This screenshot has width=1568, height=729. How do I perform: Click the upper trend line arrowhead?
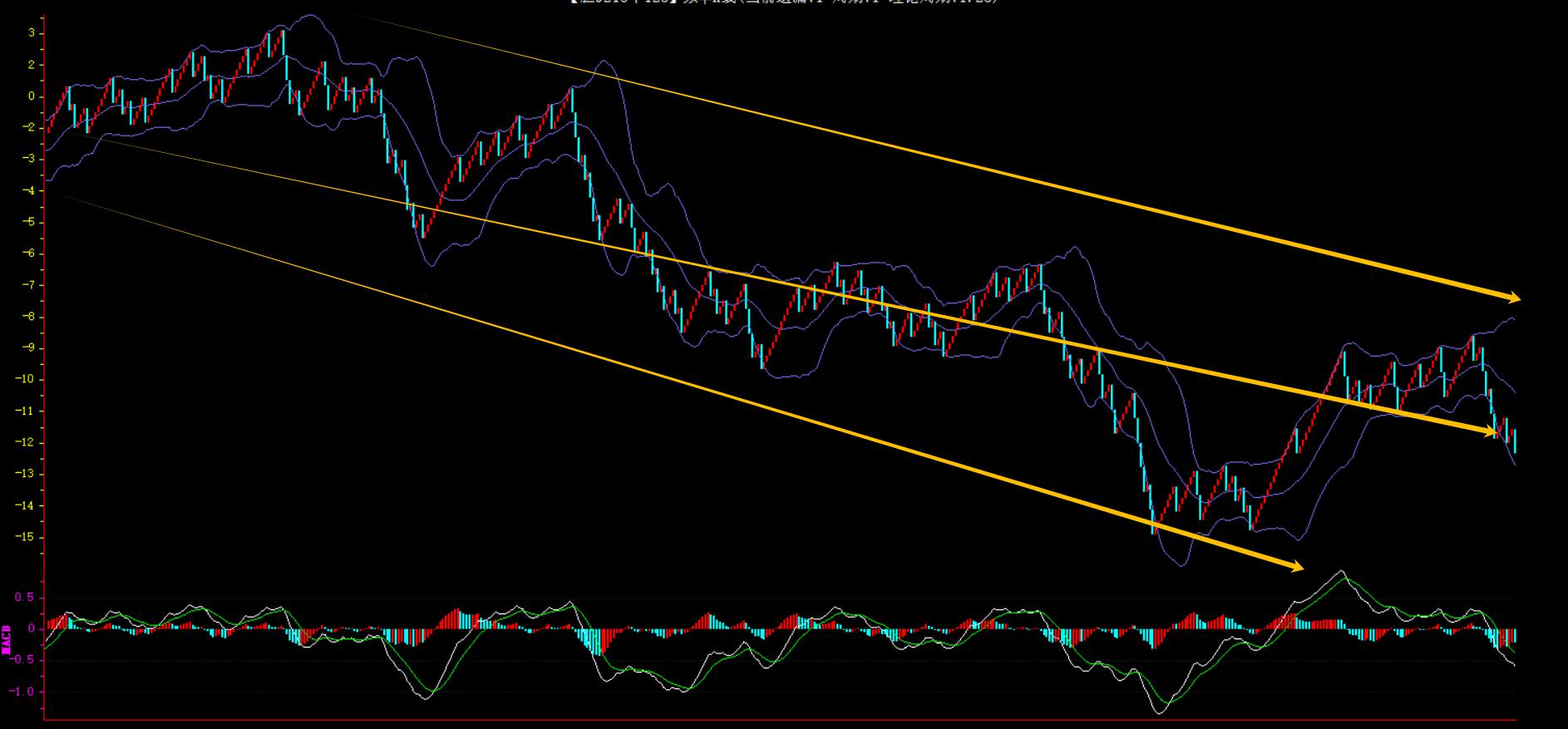click(x=1513, y=297)
